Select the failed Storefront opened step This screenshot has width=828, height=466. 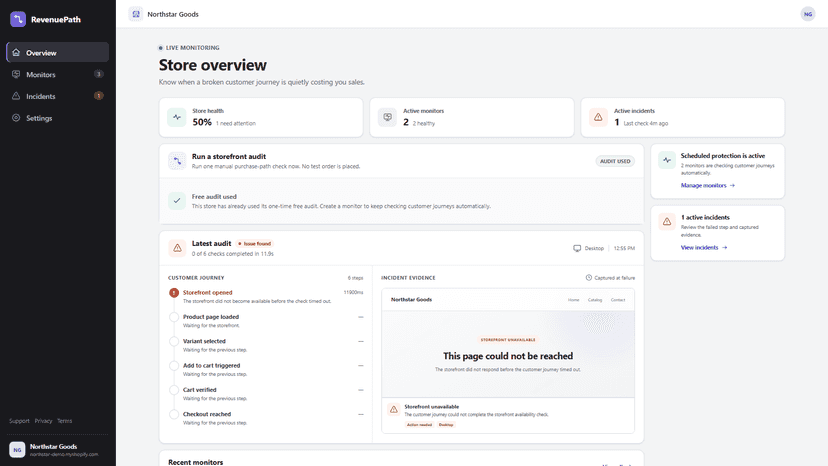266,296
